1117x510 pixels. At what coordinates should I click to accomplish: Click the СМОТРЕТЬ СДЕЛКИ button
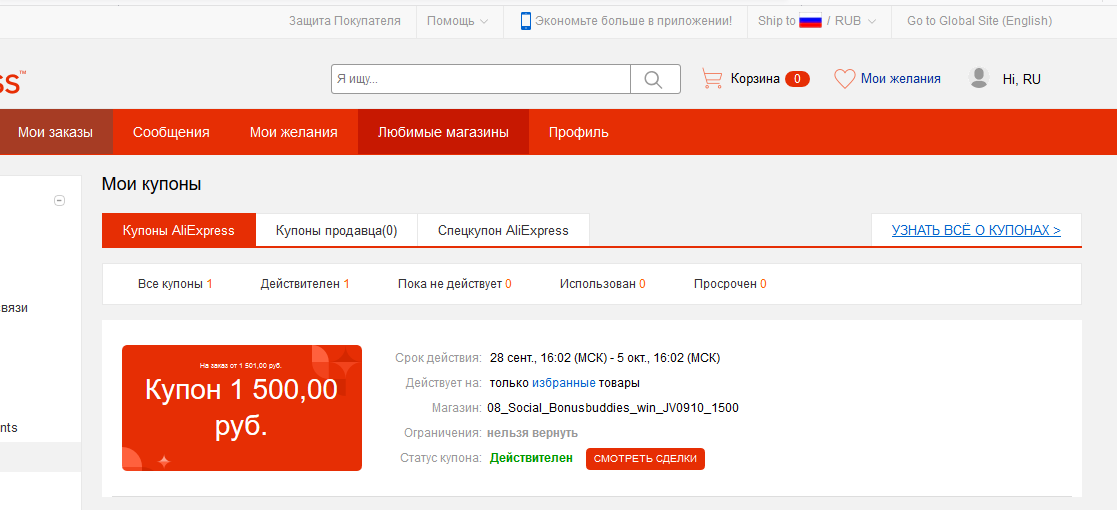[x=645, y=459]
